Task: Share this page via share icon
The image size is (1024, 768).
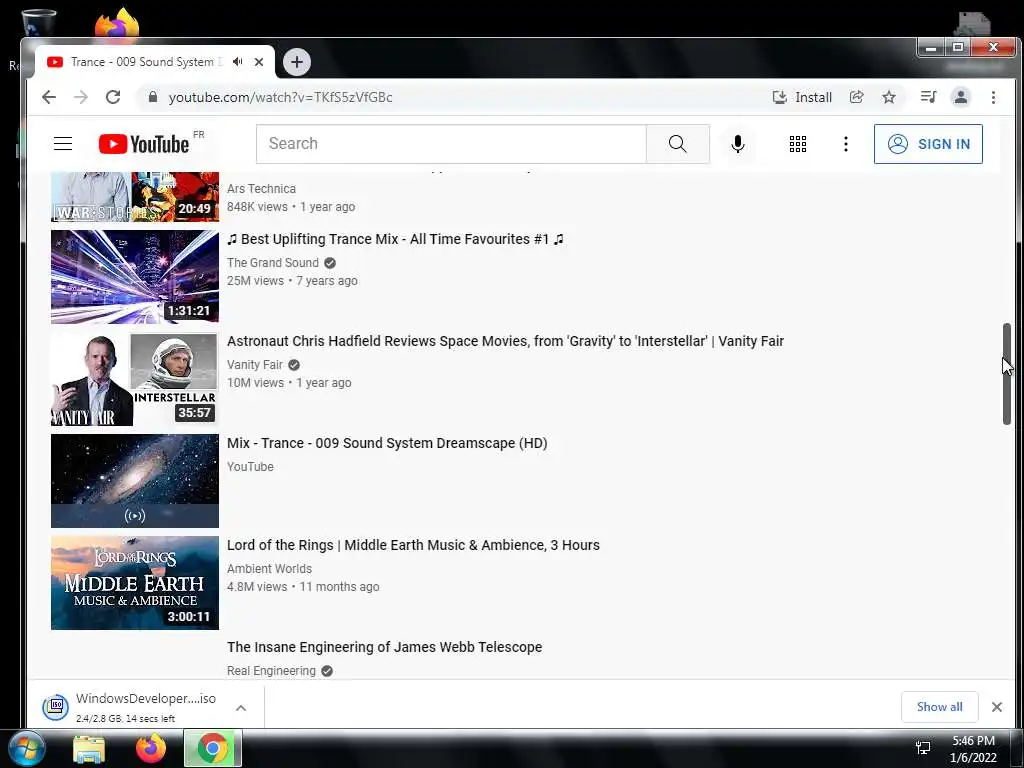Action: (x=857, y=97)
